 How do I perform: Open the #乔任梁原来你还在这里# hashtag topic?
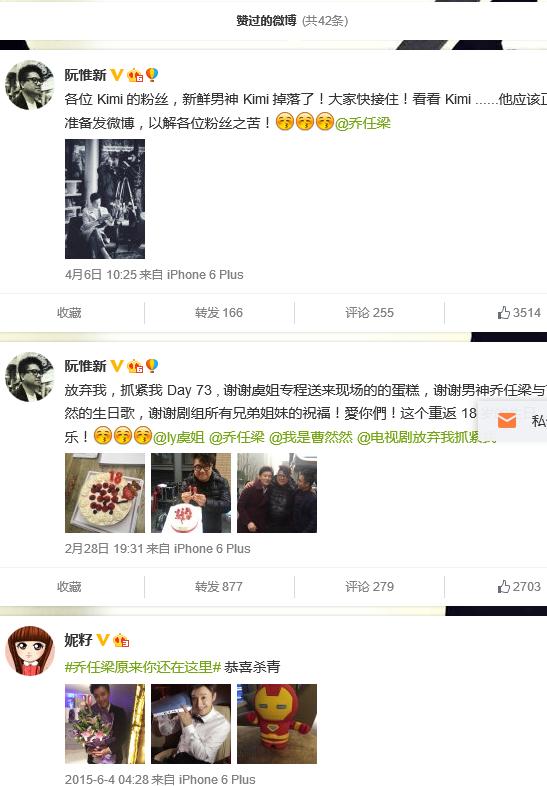(x=143, y=667)
